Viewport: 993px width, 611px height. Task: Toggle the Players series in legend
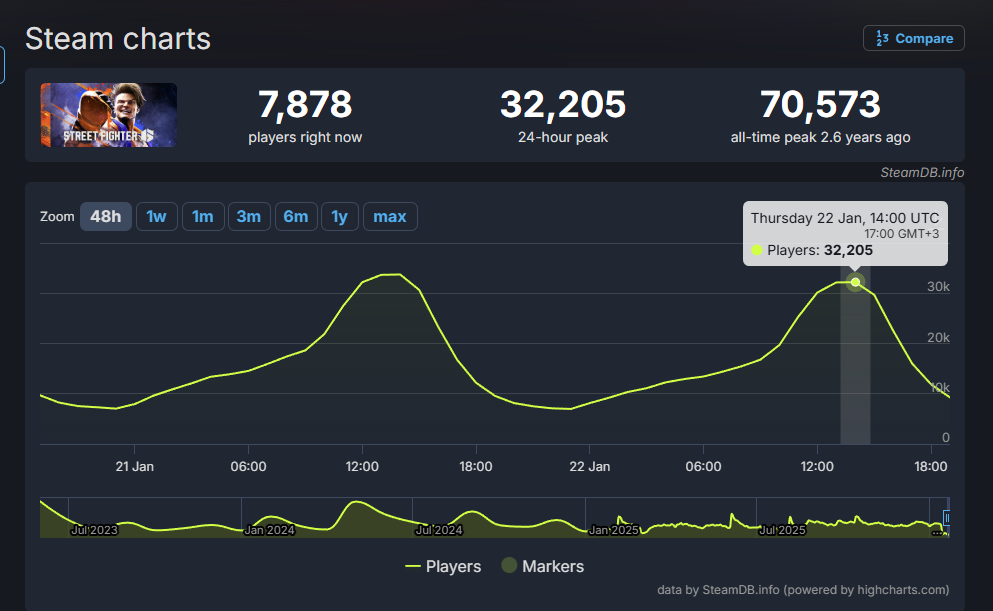click(x=443, y=566)
